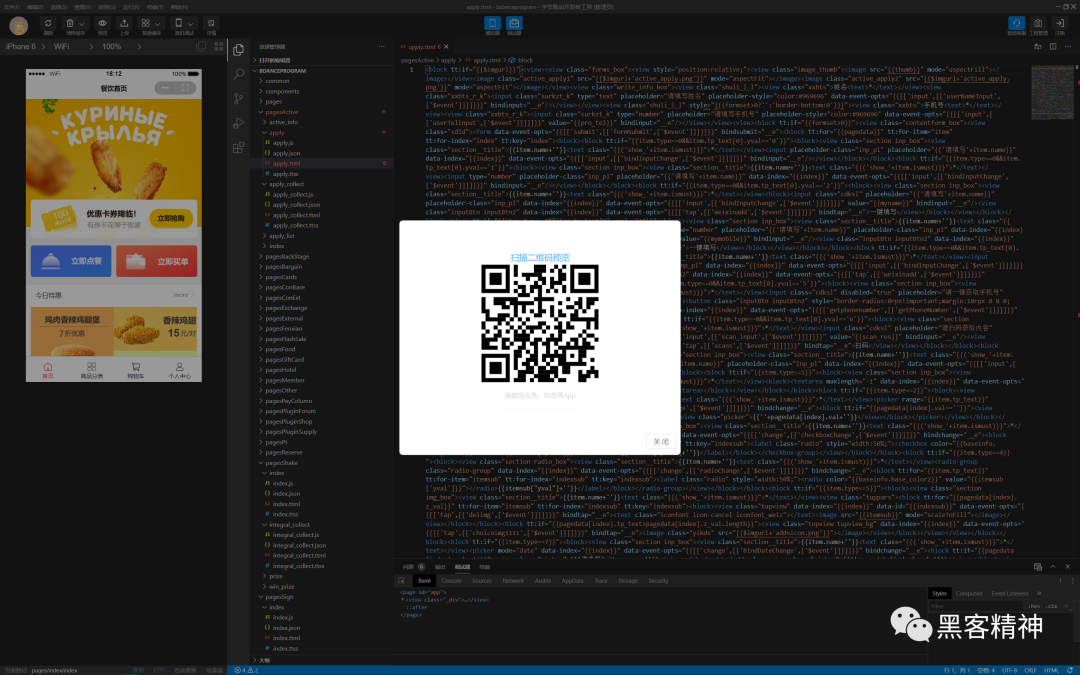Switch to the Storage devtools tab
Image resolution: width=1080 pixels, height=675 pixels.
pyautogui.click(x=627, y=581)
